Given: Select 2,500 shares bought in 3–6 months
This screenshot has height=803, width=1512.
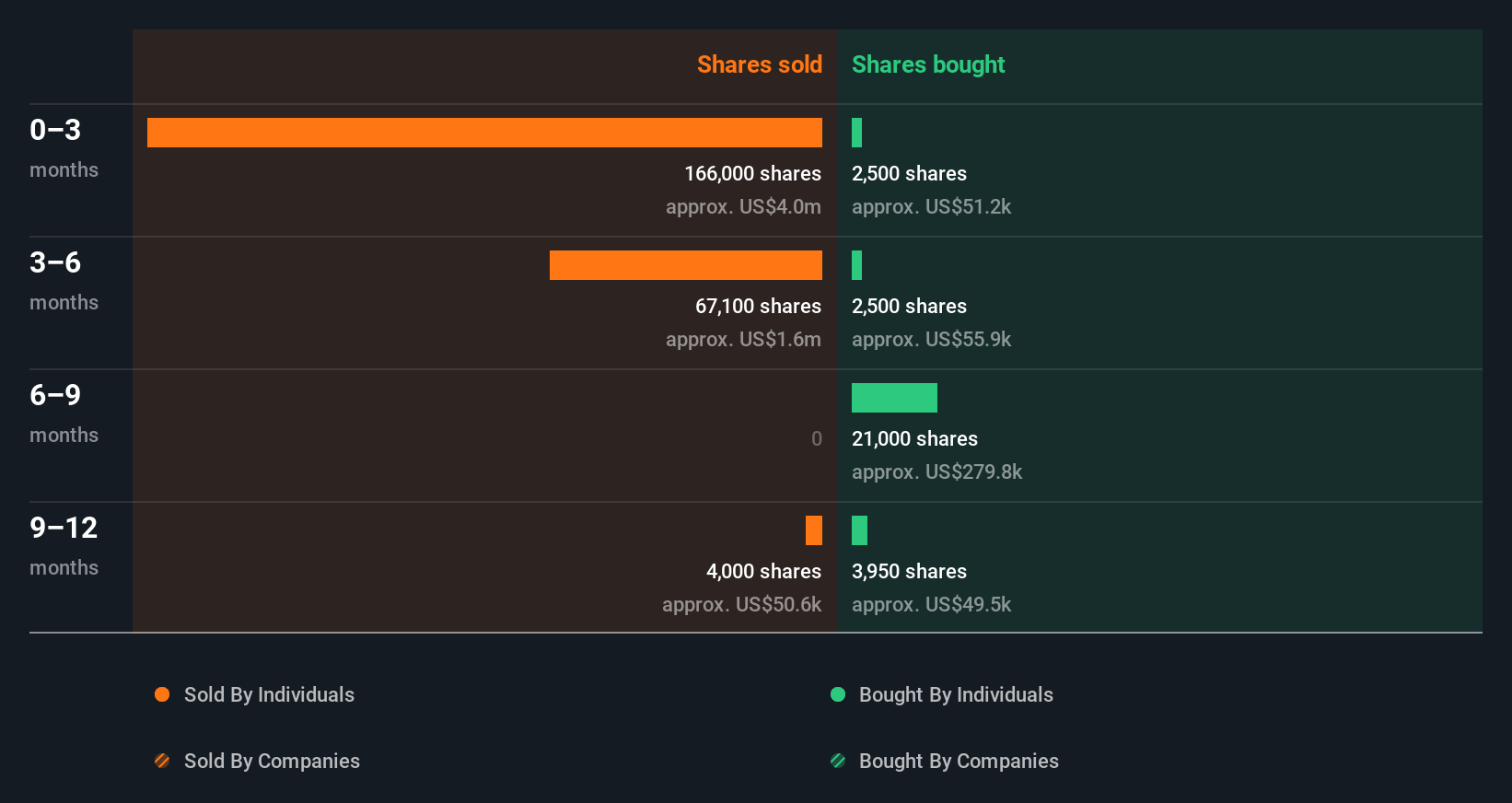Looking at the screenshot, I should click(x=909, y=306).
